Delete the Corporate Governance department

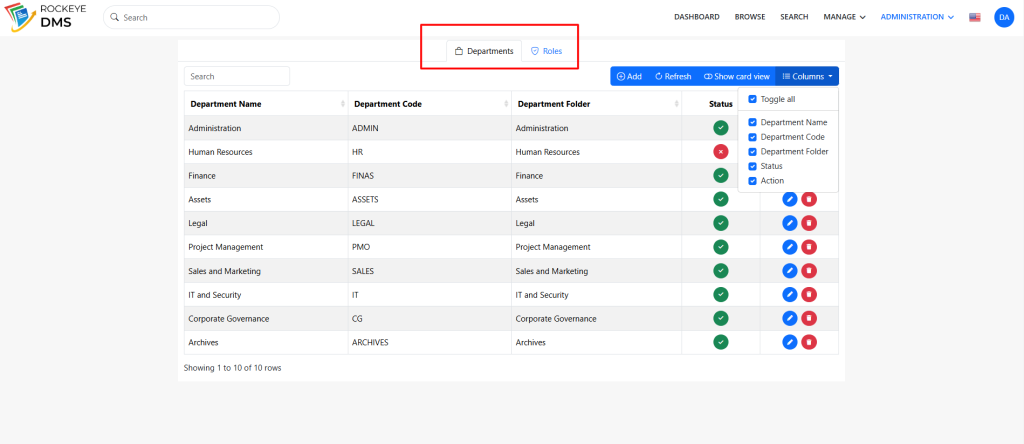[x=809, y=318]
